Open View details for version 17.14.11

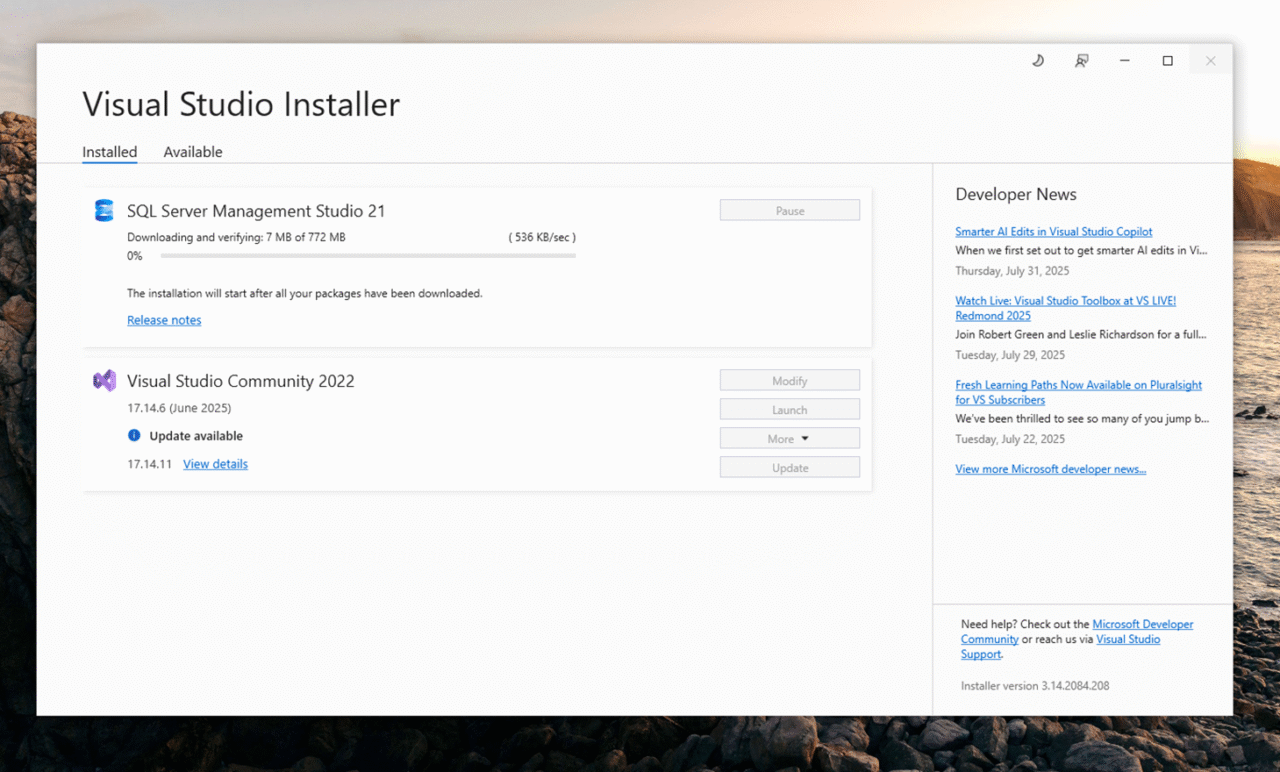tap(215, 464)
